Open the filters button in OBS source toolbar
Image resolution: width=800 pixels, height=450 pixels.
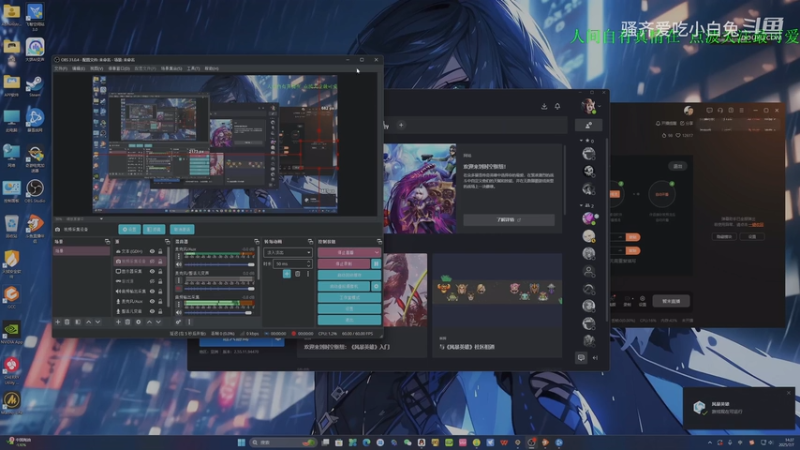pos(154,230)
